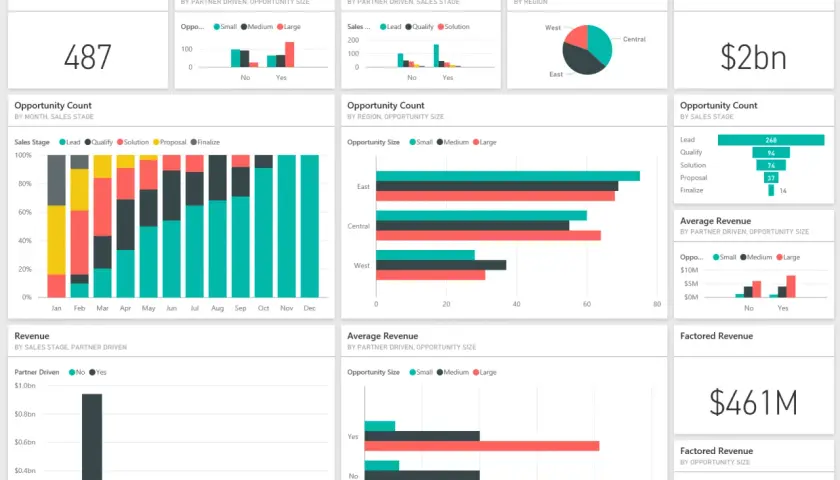
Task: Click the 'Apr' month axis label
Action: pyautogui.click(x=125, y=308)
